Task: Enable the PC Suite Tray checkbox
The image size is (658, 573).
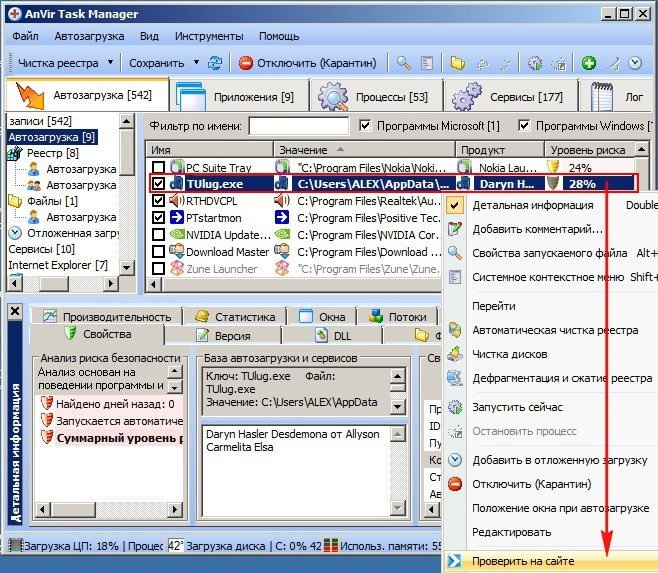Action: coord(157,167)
